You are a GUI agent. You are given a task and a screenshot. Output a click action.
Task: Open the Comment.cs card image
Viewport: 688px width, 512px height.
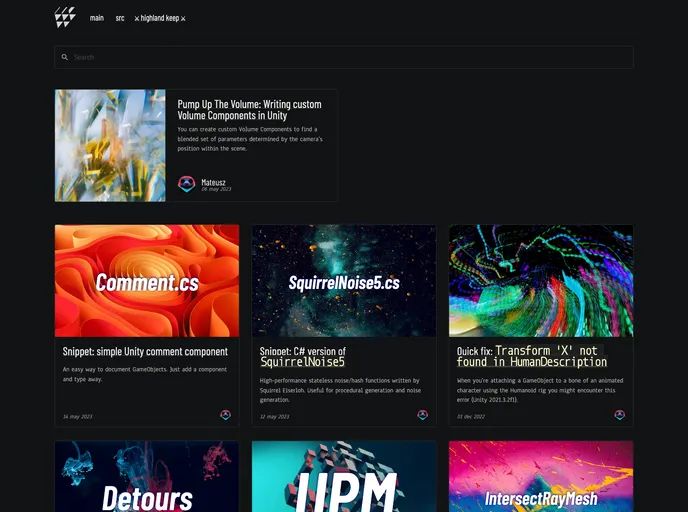(147, 281)
